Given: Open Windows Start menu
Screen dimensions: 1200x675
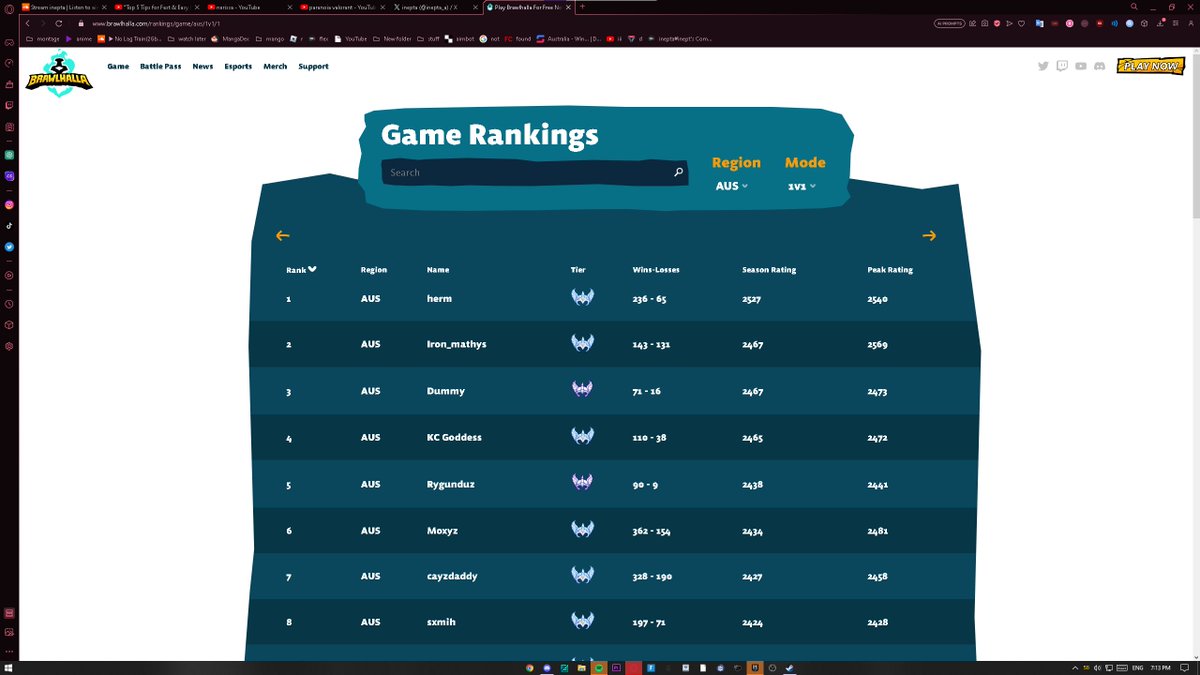Looking at the screenshot, I should coord(9,667).
